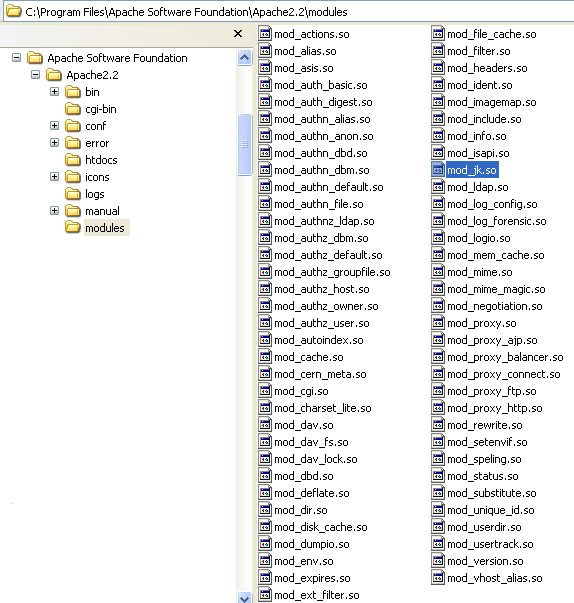Close the Folders pane
The height and width of the screenshot is (603, 574).
238,34
